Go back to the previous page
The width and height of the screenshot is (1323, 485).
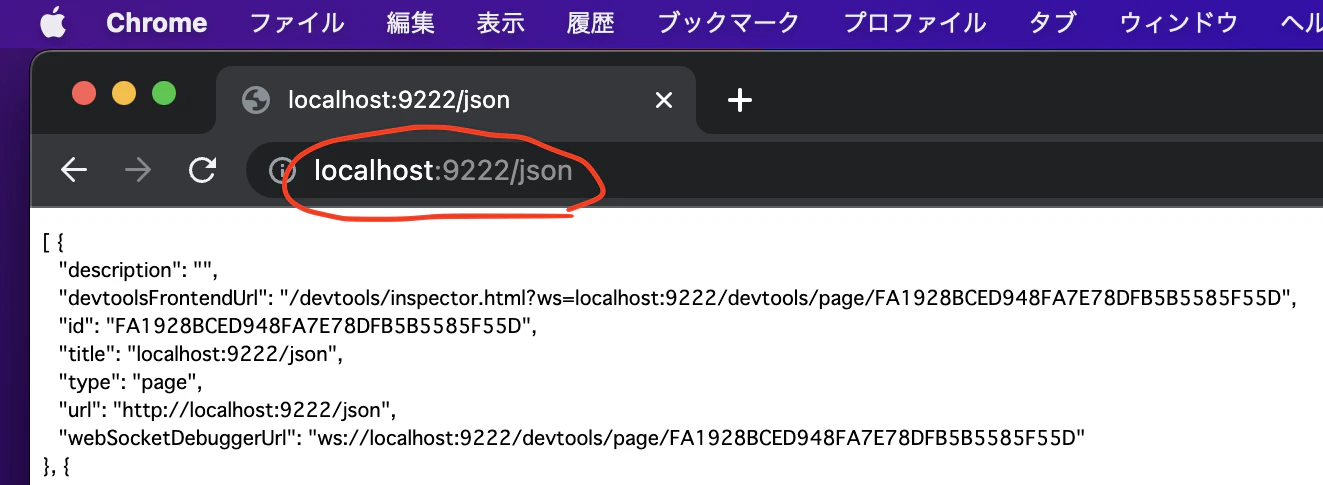(x=74, y=171)
